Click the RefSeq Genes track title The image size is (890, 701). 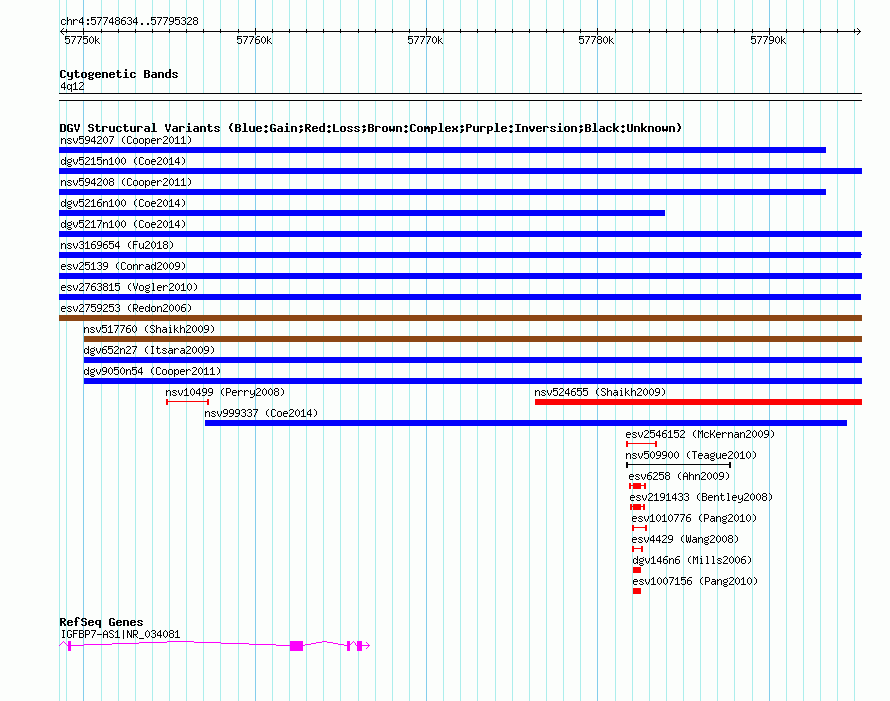coord(101,622)
